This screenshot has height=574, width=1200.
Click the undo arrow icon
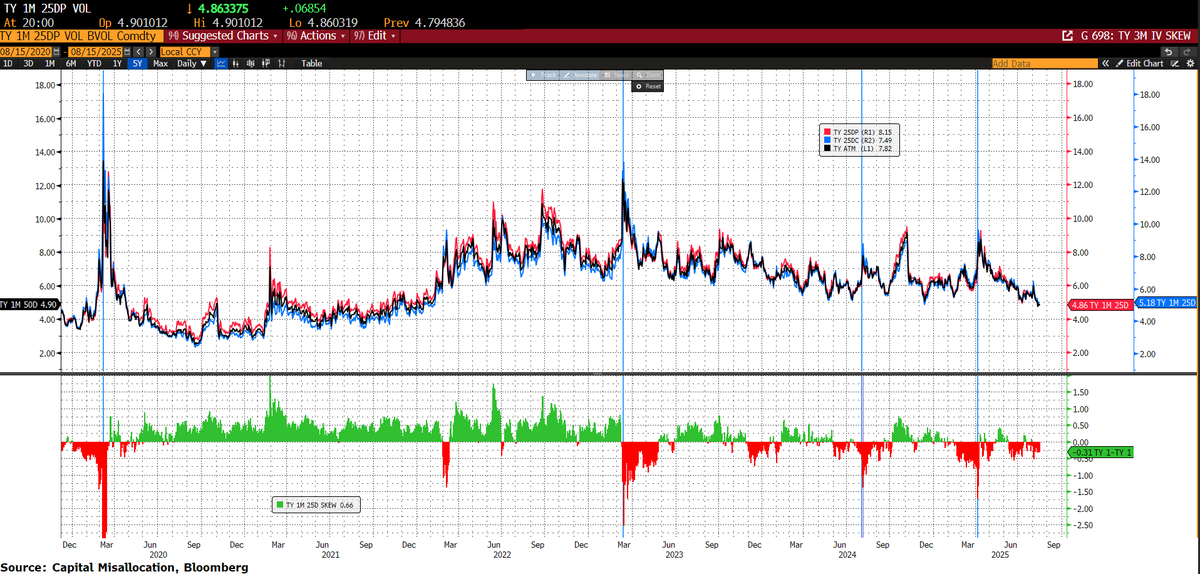click(x=1169, y=51)
